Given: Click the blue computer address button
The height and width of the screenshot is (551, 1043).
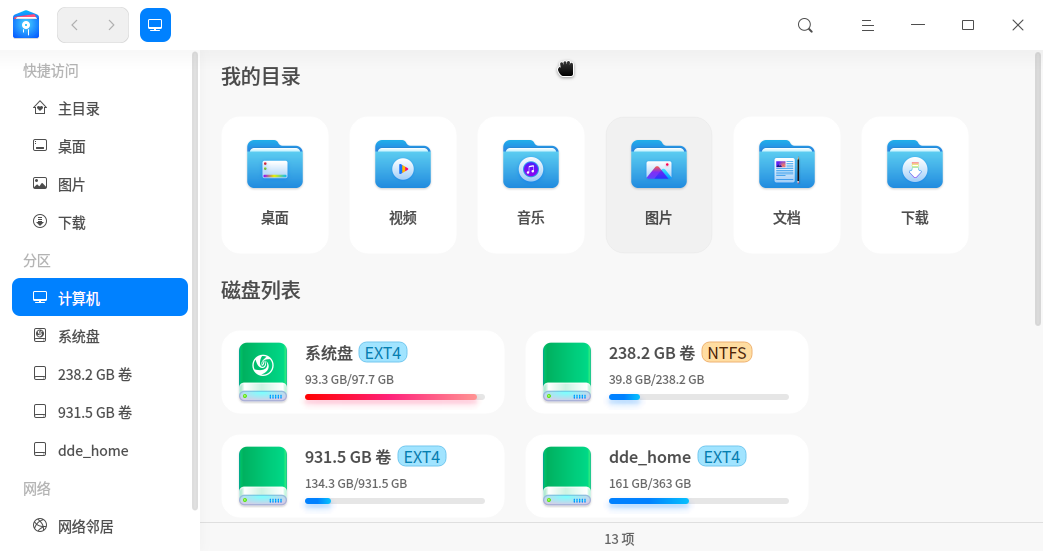Looking at the screenshot, I should (x=155, y=25).
